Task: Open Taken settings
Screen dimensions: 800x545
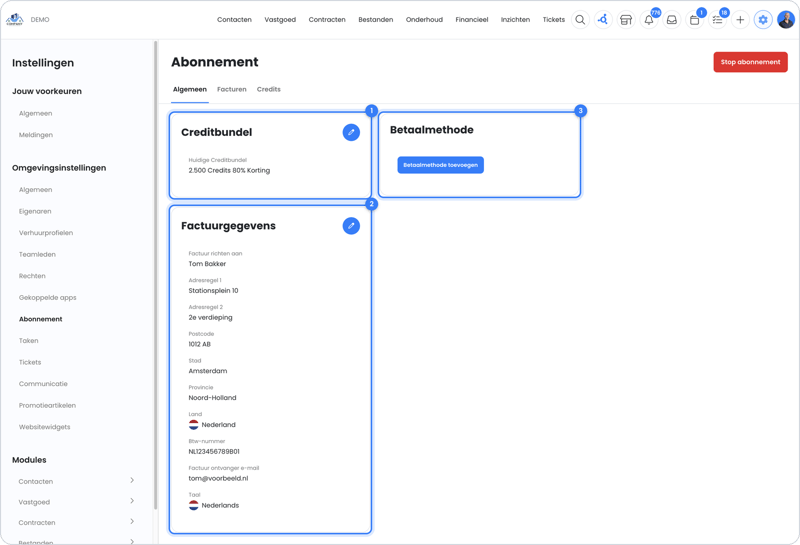Action: (29, 340)
